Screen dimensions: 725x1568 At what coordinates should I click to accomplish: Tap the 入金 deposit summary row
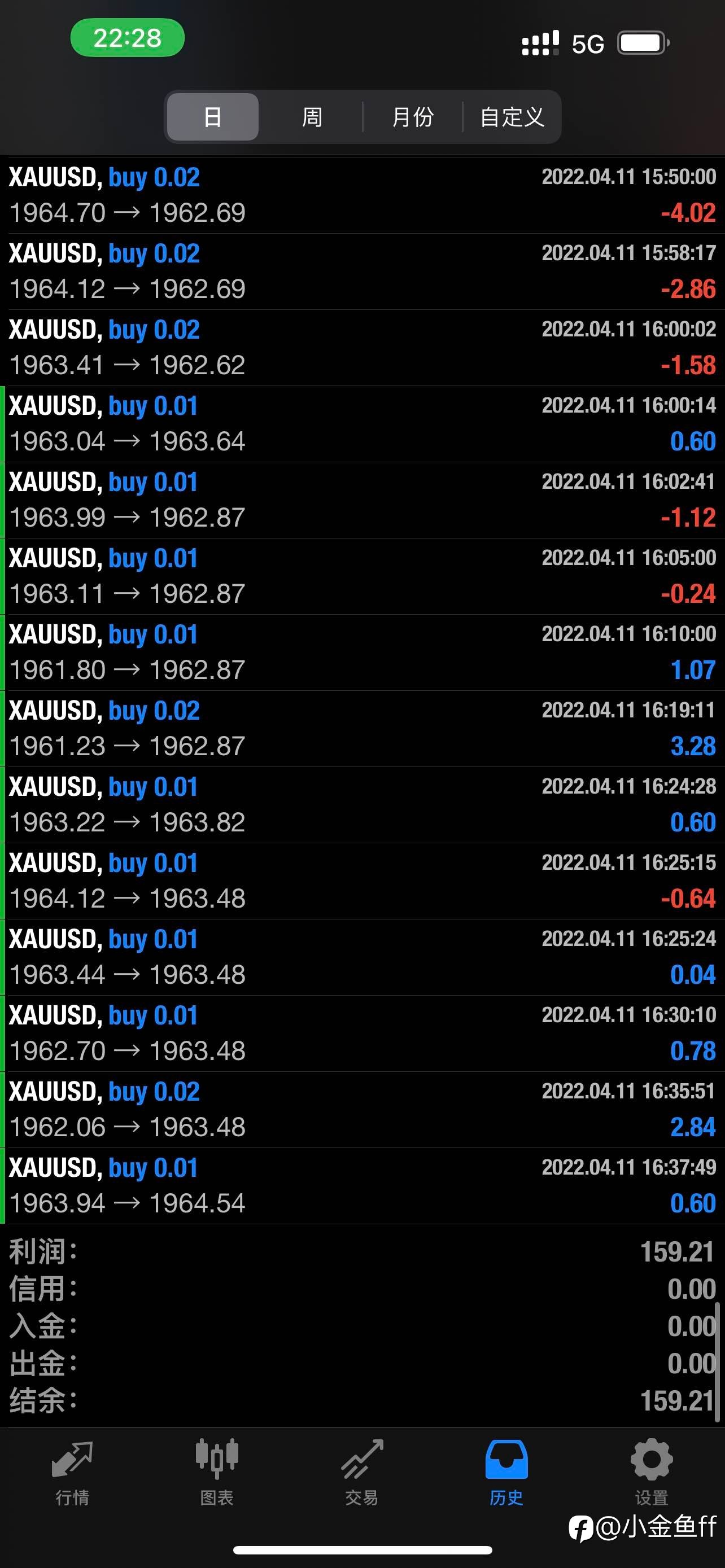(362, 1326)
